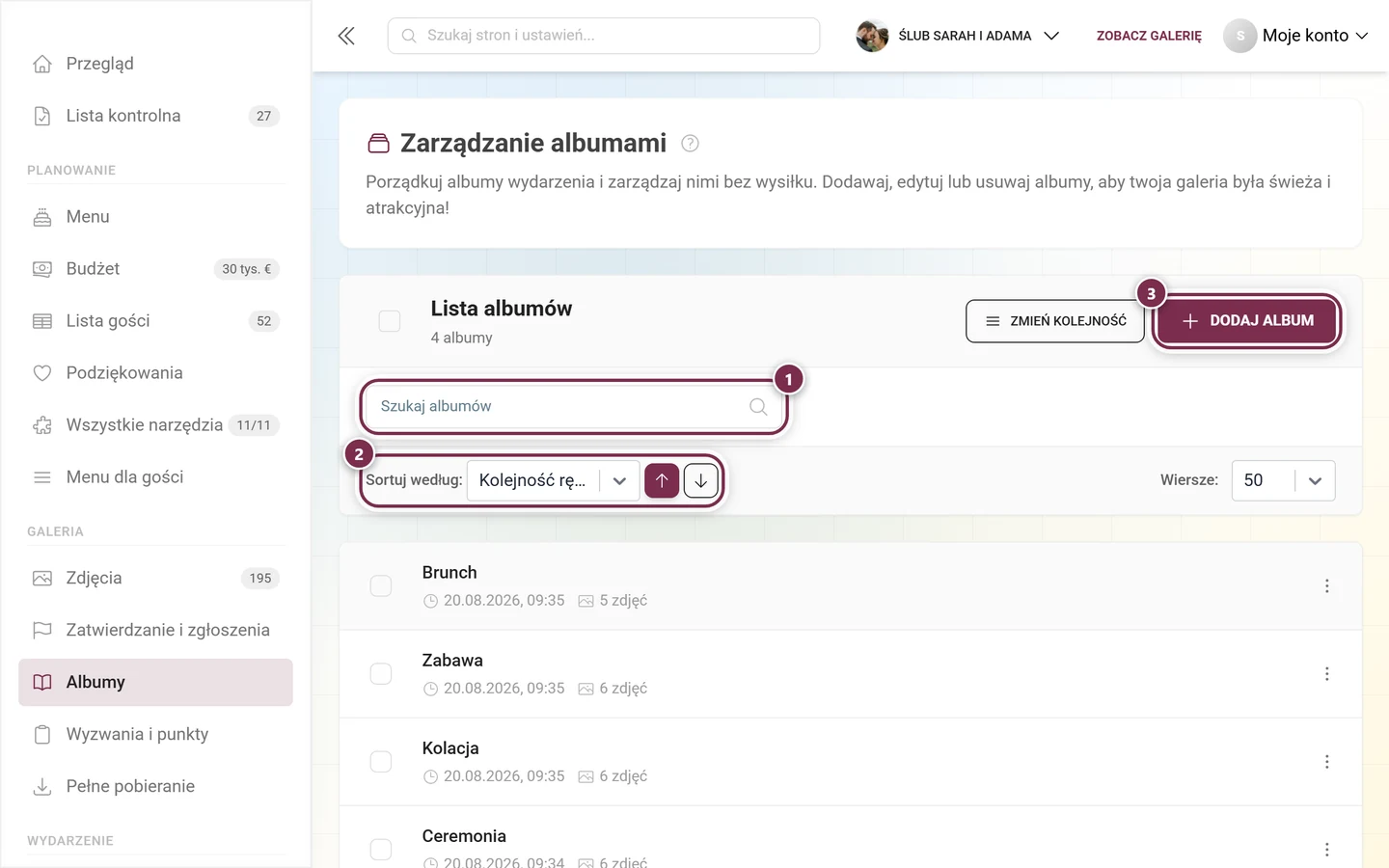Sort albums in ascending order arrow
Screen dimensions: 1389x868
point(662,480)
